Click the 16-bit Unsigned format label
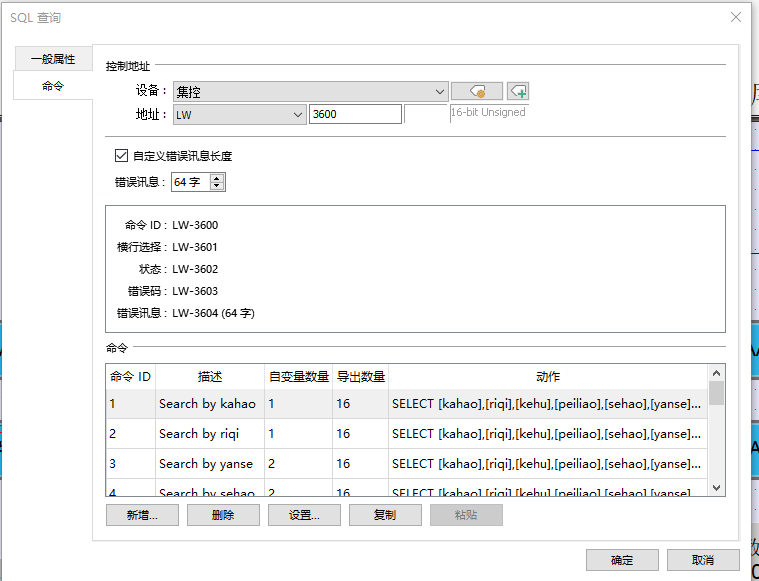Viewport: 759px width, 581px height. pos(488,112)
